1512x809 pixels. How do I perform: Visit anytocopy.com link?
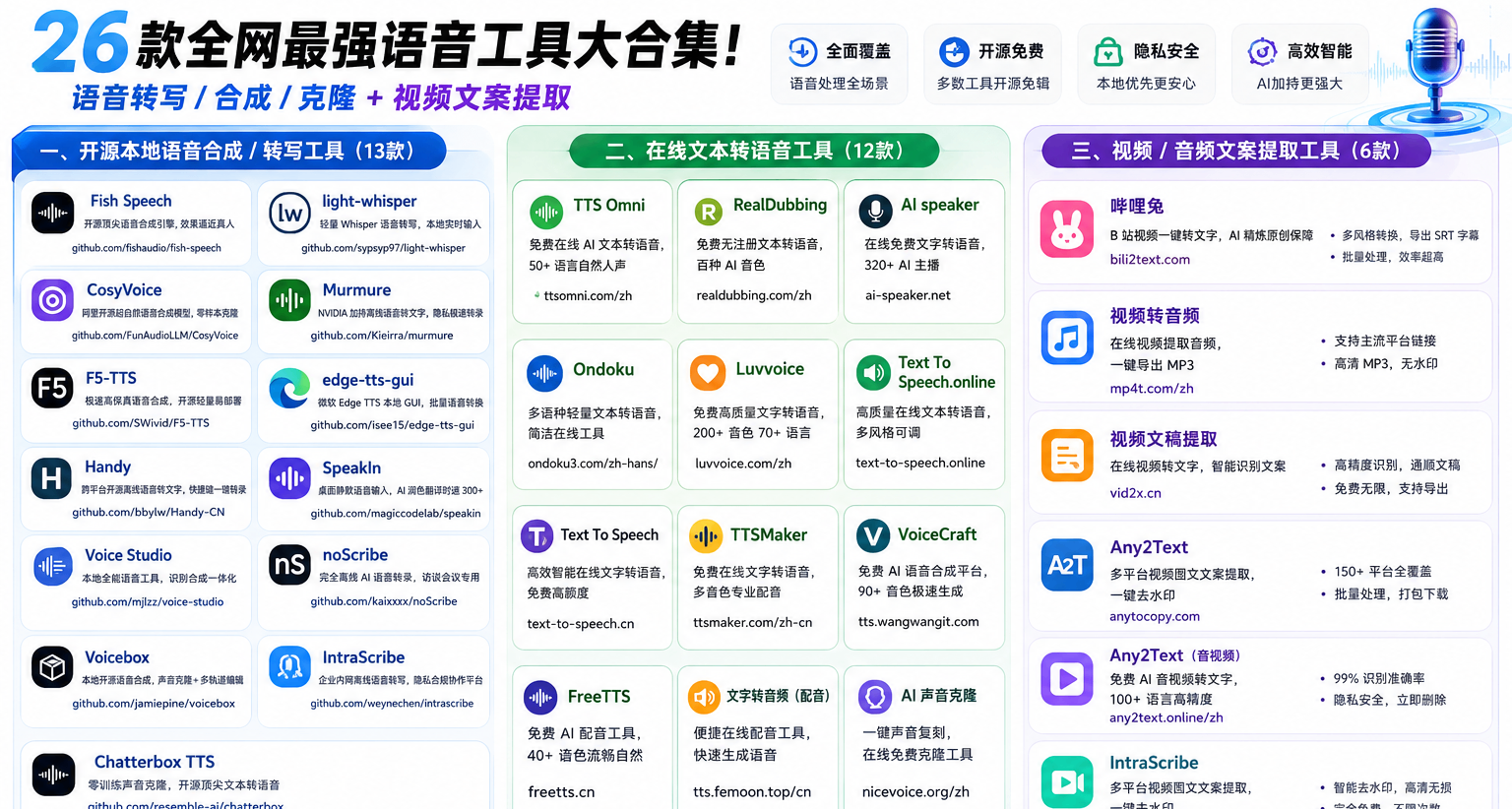click(1155, 617)
